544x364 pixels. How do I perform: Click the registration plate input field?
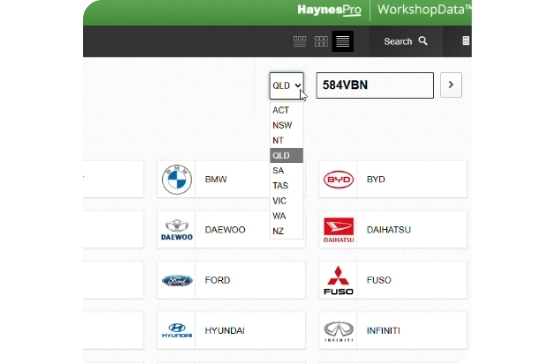click(x=375, y=85)
